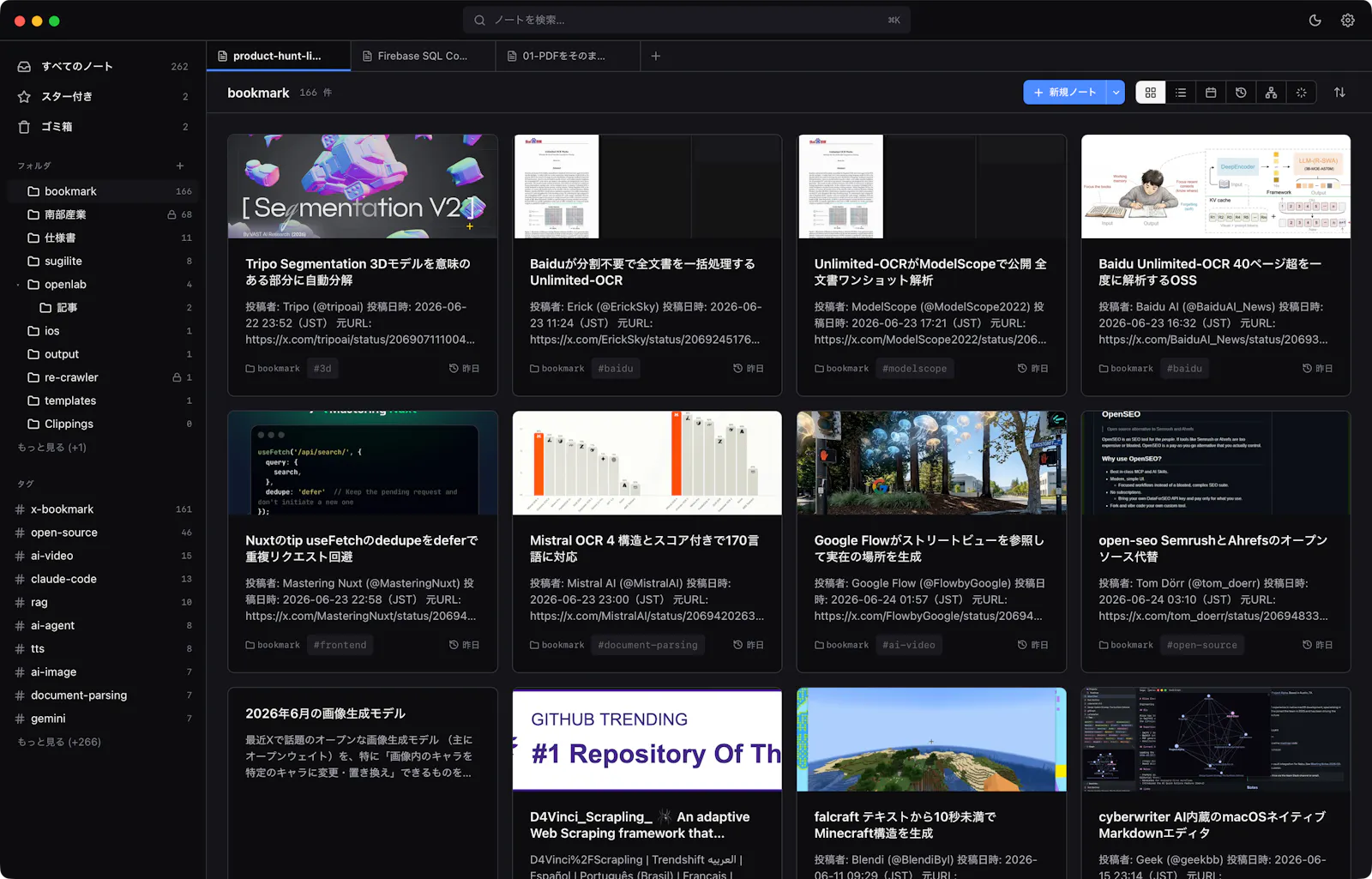
Task: Select the re-crawler folder
Action: click(103, 376)
